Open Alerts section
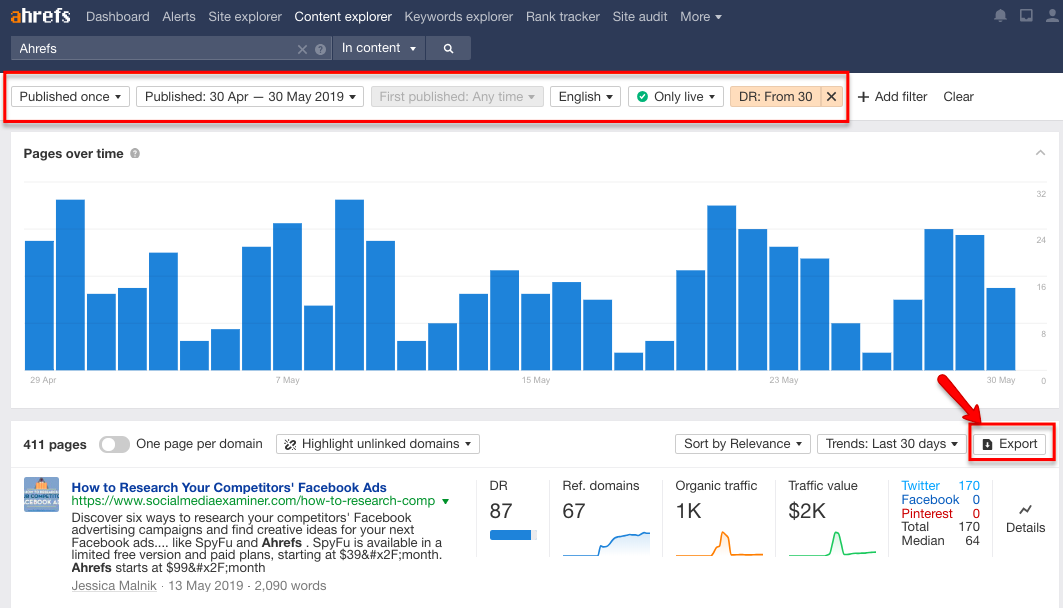 [x=179, y=16]
